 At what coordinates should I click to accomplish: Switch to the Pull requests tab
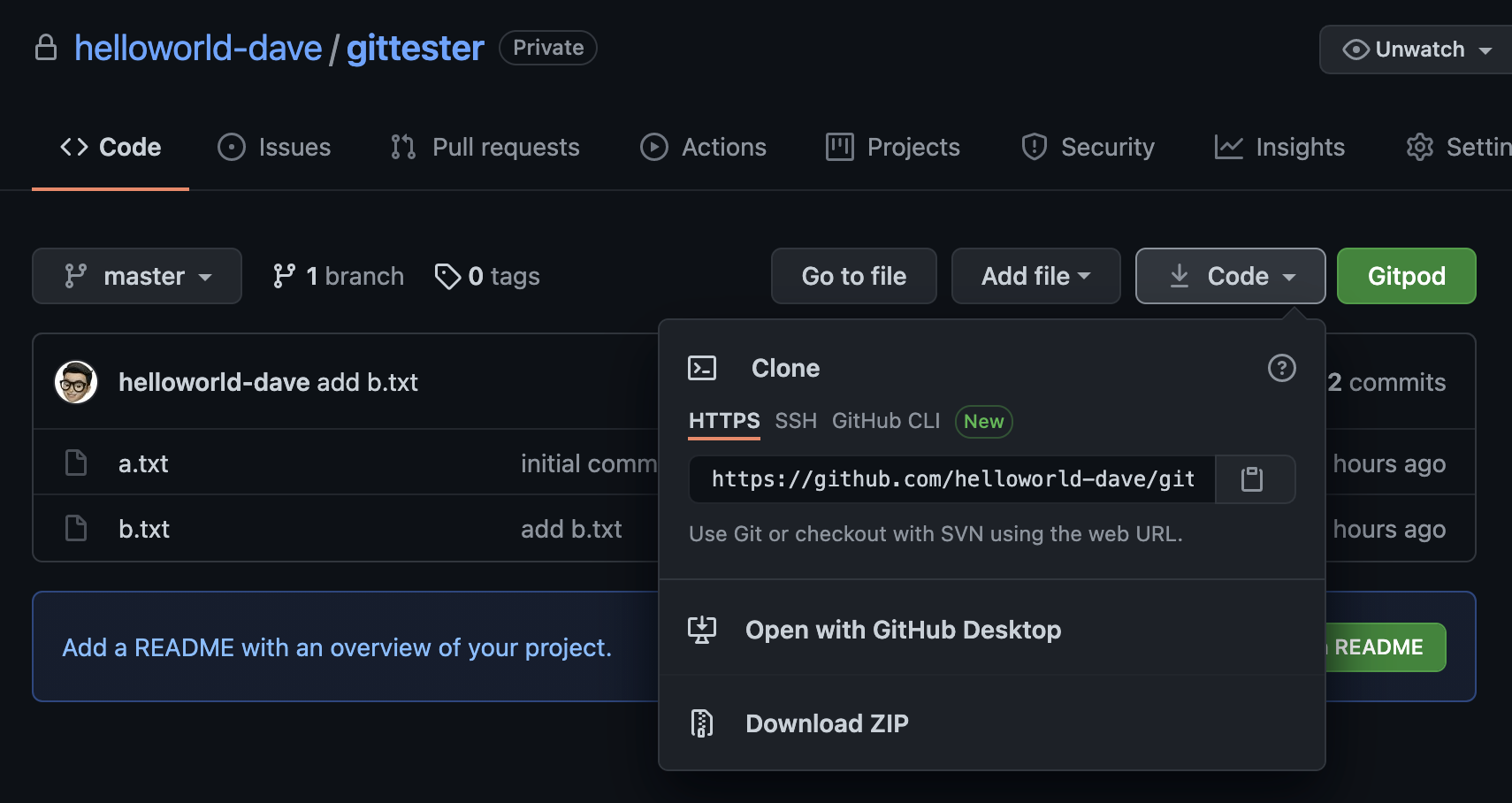pyautogui.click(x=485, y=147)
